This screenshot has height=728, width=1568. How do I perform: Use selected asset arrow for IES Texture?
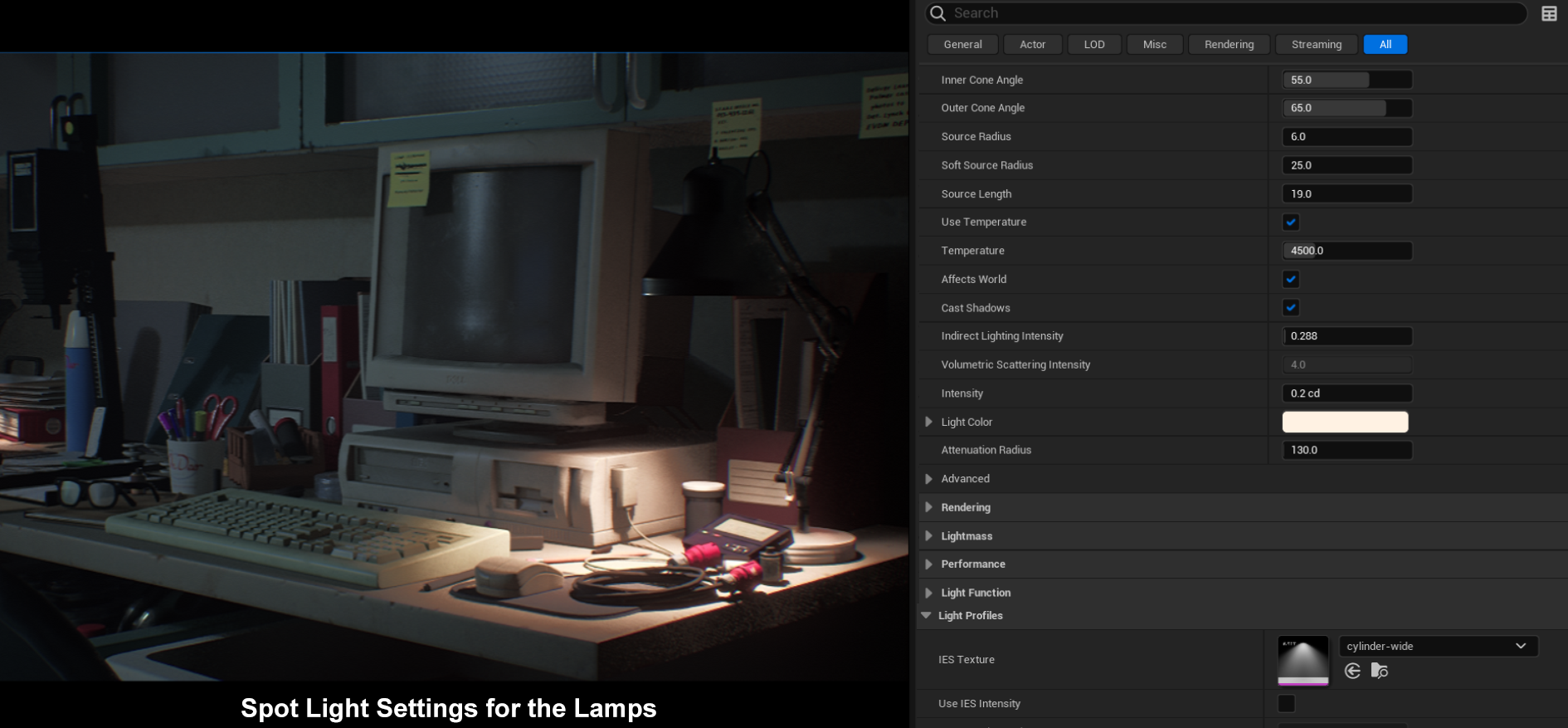coord(1352,671)
